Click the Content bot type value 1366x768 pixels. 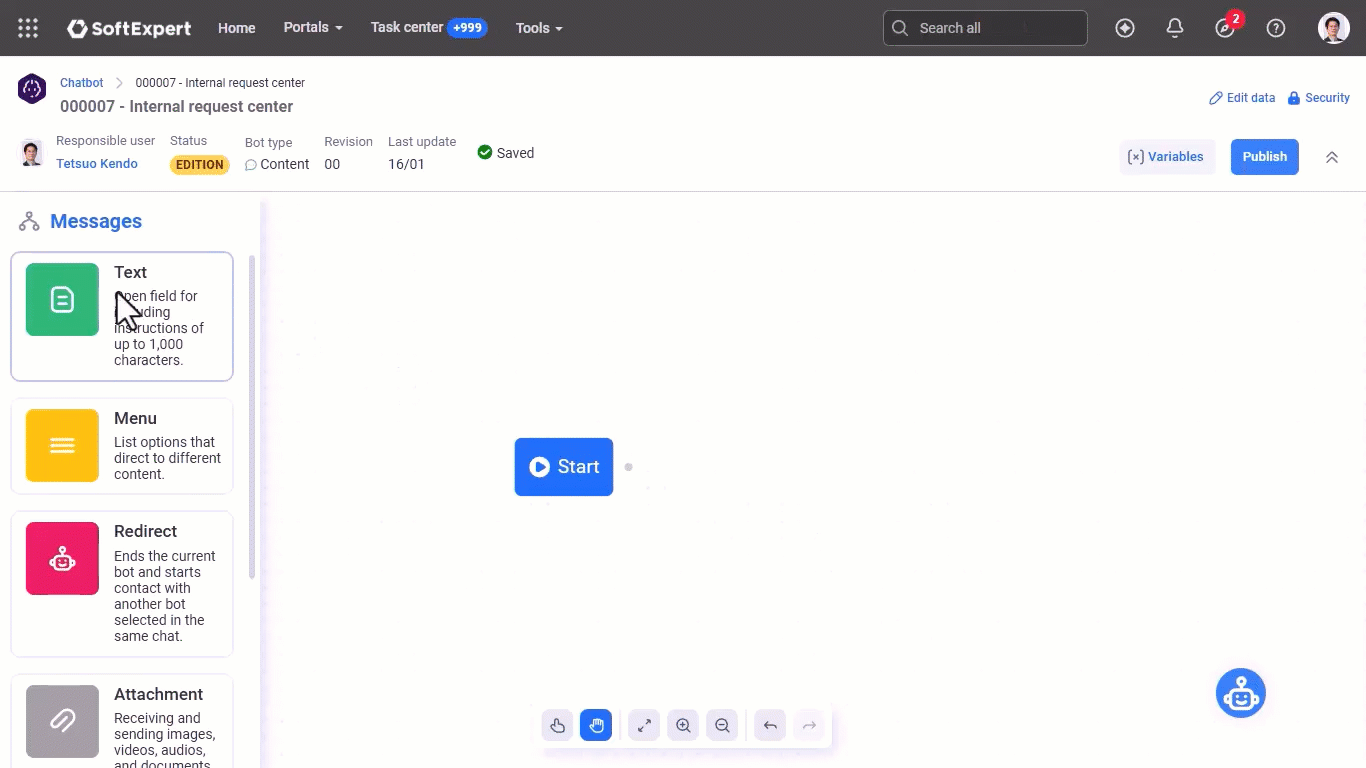coord(277,164)
